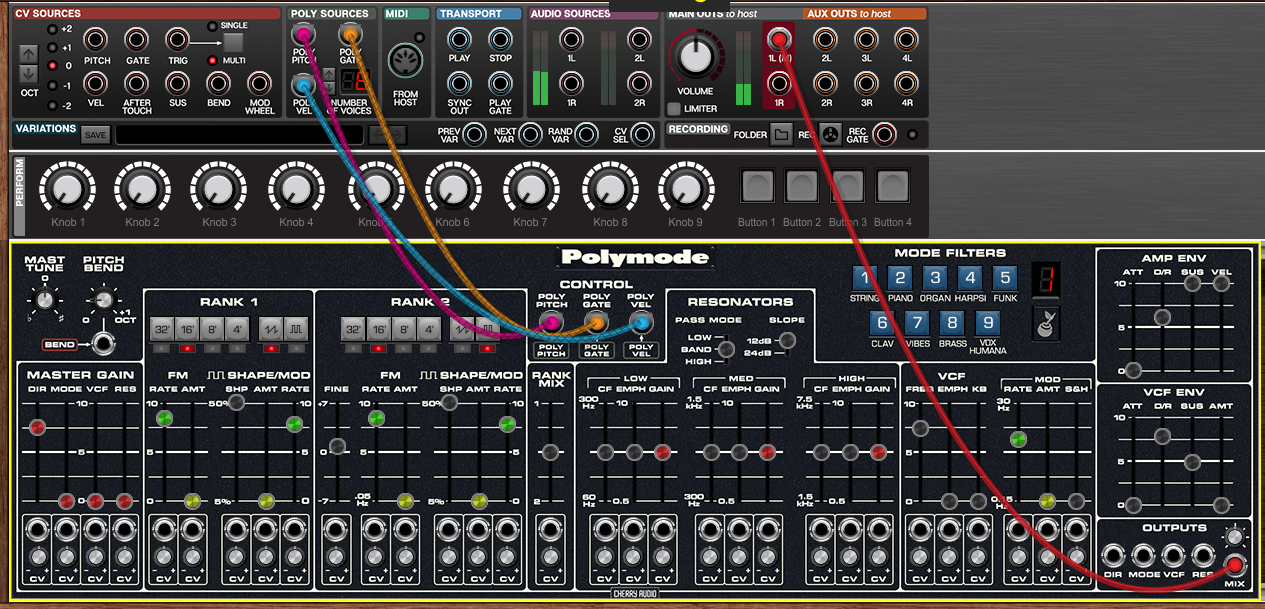This screenshot has width=1265, height=609.
Task: Click the TRIG CV source jack
Action: (178, 40)
